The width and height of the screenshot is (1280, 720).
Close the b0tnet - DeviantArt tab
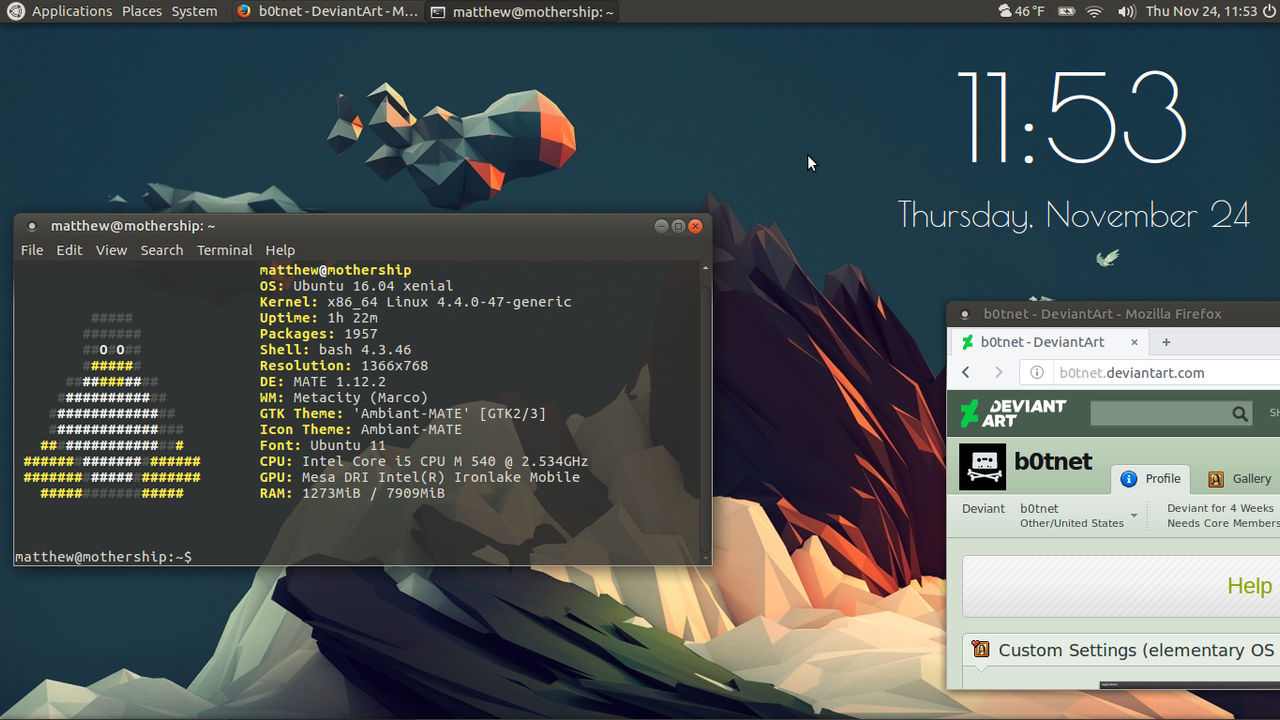click(1134, 342)
